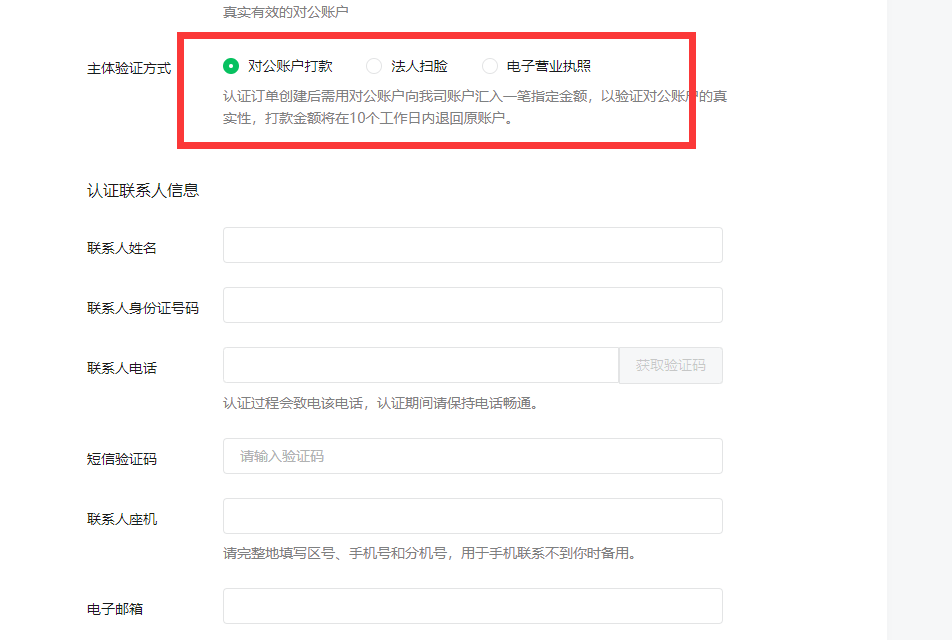Click hint text 请完整地填写区号
Viewport: 952px width, 640px height.
point(430,553)
